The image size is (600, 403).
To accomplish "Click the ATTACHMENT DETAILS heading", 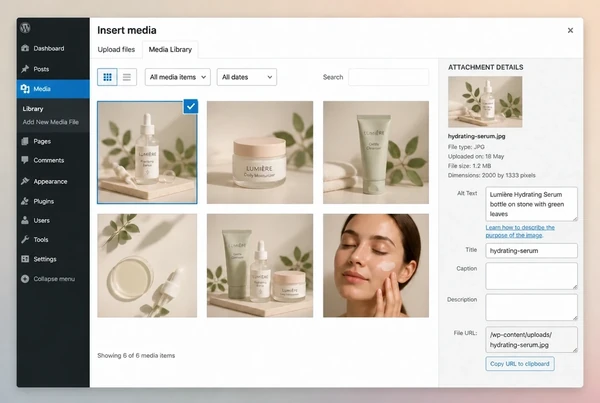I will (x=486, y=67).
